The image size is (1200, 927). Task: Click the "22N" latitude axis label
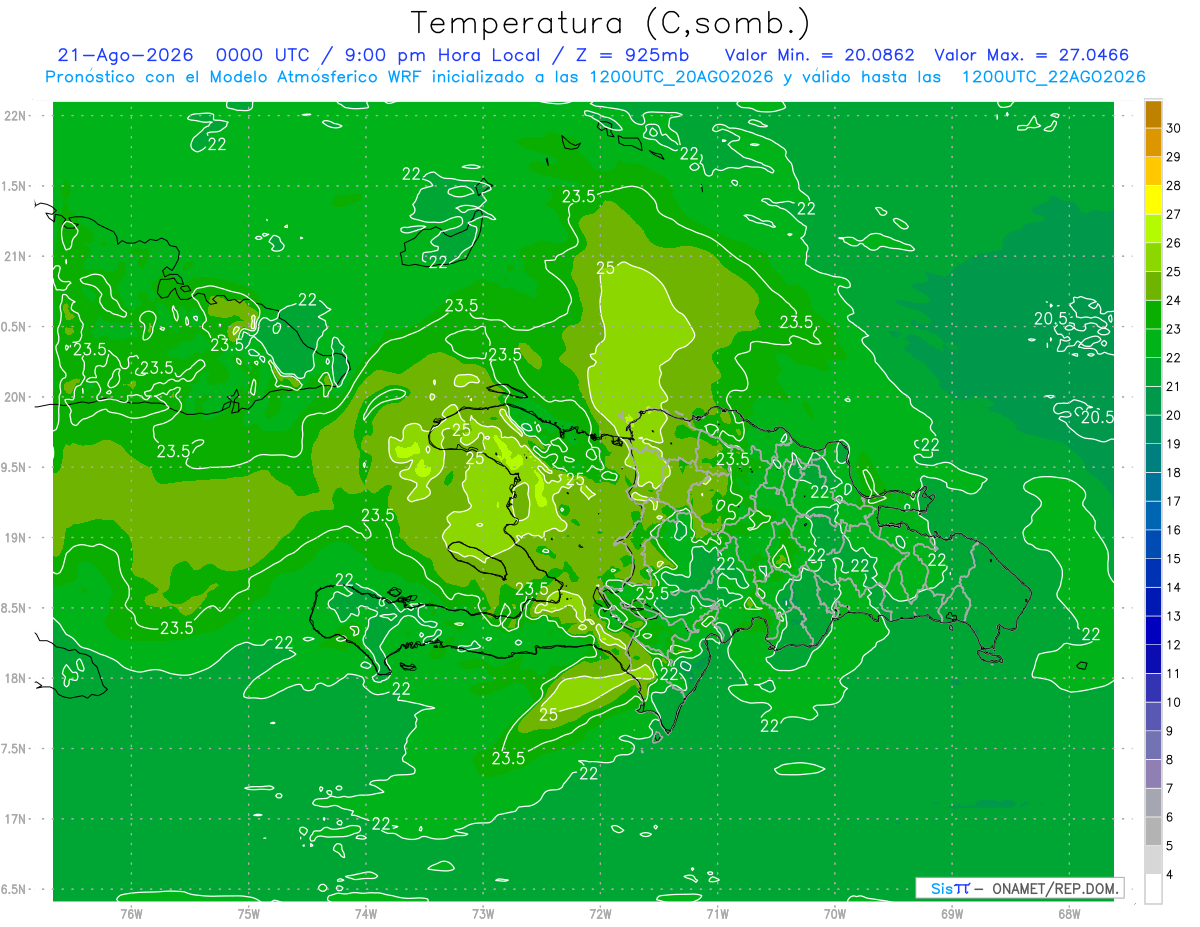tap(15, 116)
